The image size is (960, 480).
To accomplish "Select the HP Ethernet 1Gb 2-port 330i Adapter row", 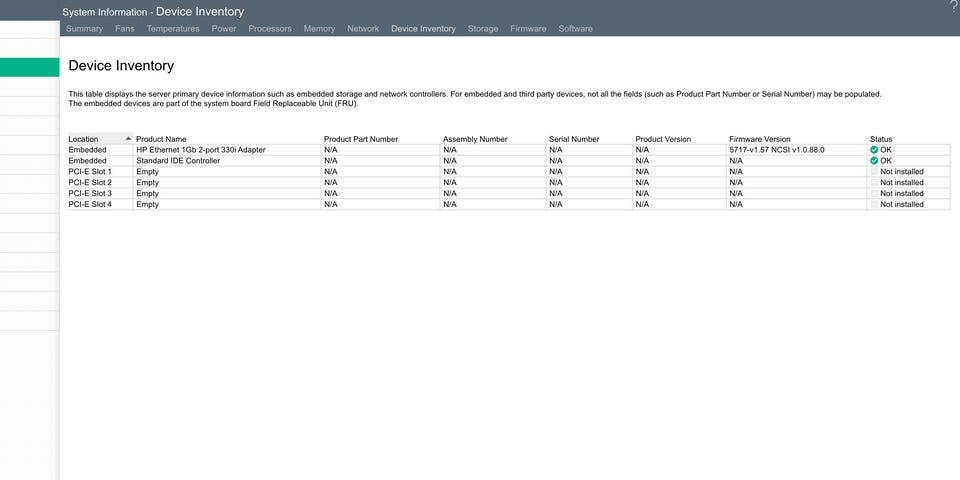I will pos(201,150).
